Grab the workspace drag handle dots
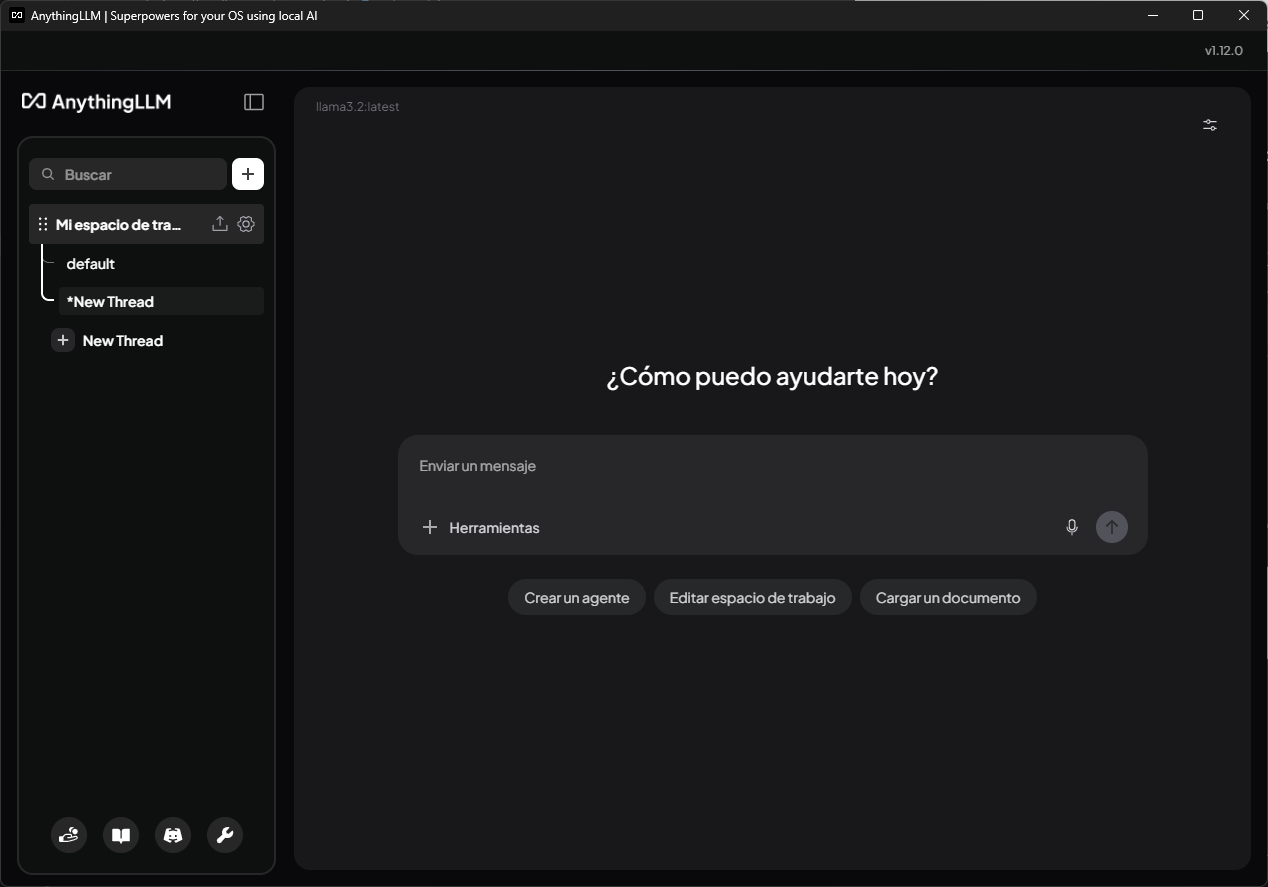1268x887 pixels. (x=43, y=224)
